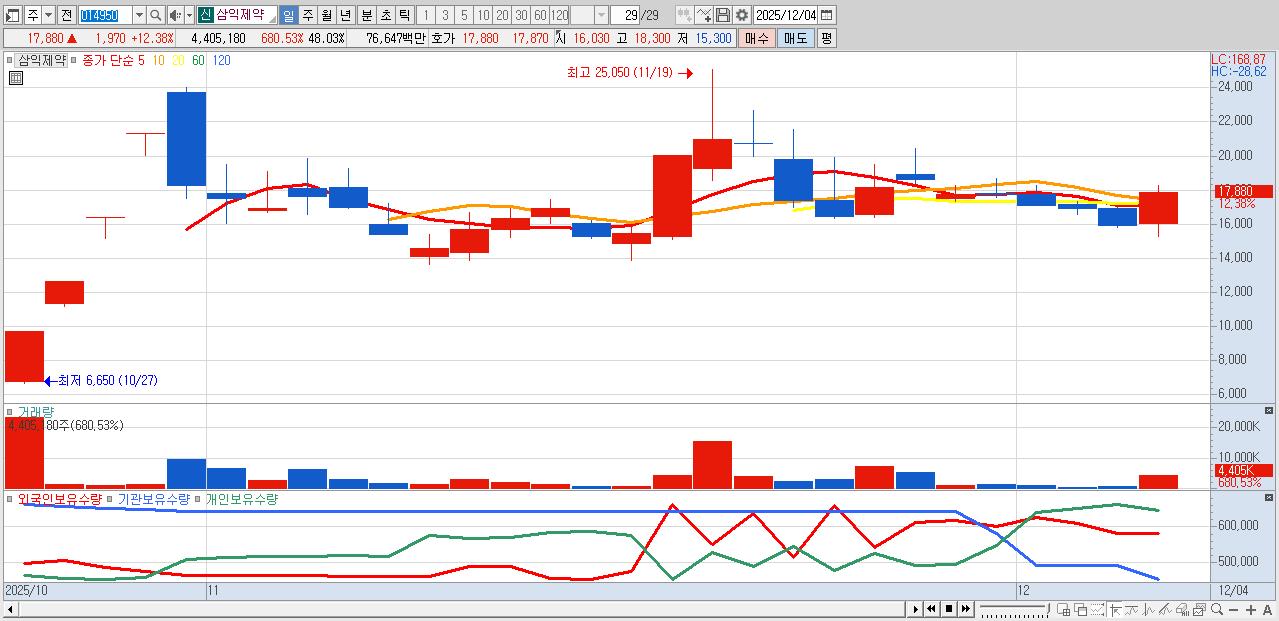Open the dropdown arrow next to speaker icon

click(189, 15)
